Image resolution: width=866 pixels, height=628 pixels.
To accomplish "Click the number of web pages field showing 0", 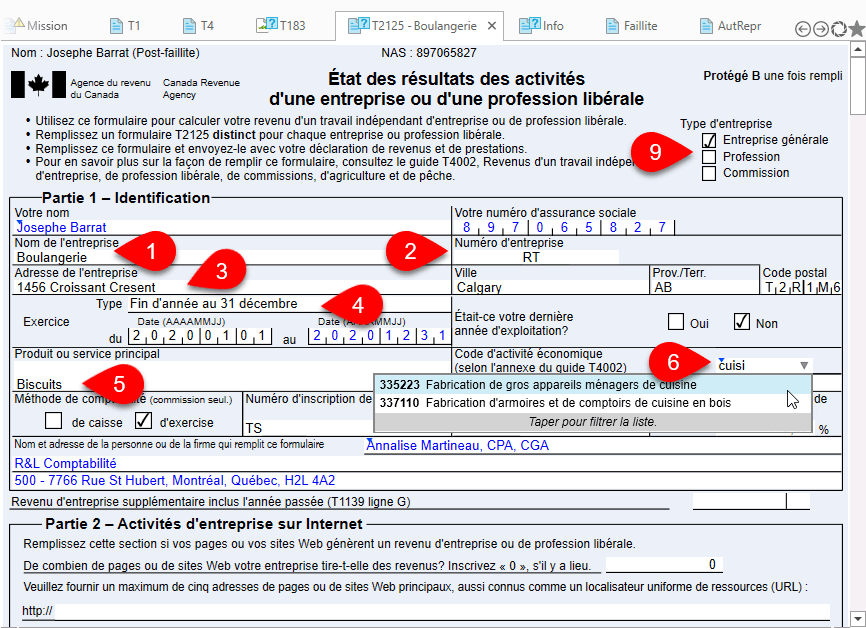I will pos(663,564).
